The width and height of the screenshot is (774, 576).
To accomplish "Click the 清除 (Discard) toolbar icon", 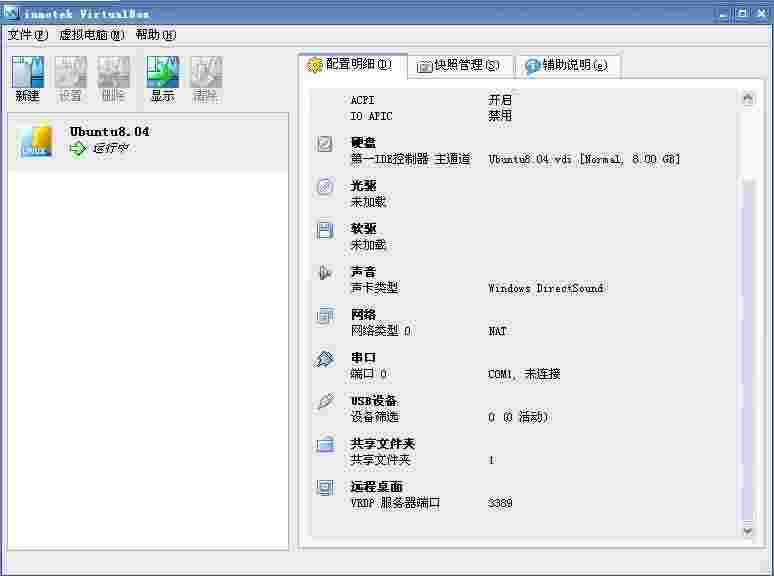I will pos(205,79).
